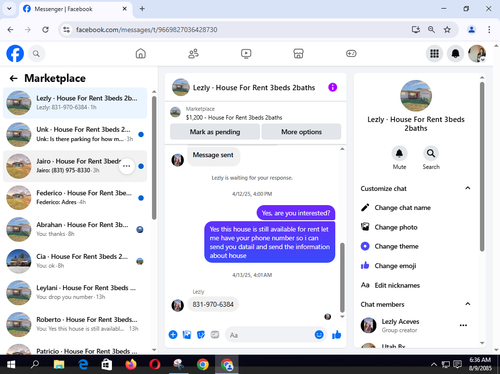Open Cia conversation

(75, 261)
